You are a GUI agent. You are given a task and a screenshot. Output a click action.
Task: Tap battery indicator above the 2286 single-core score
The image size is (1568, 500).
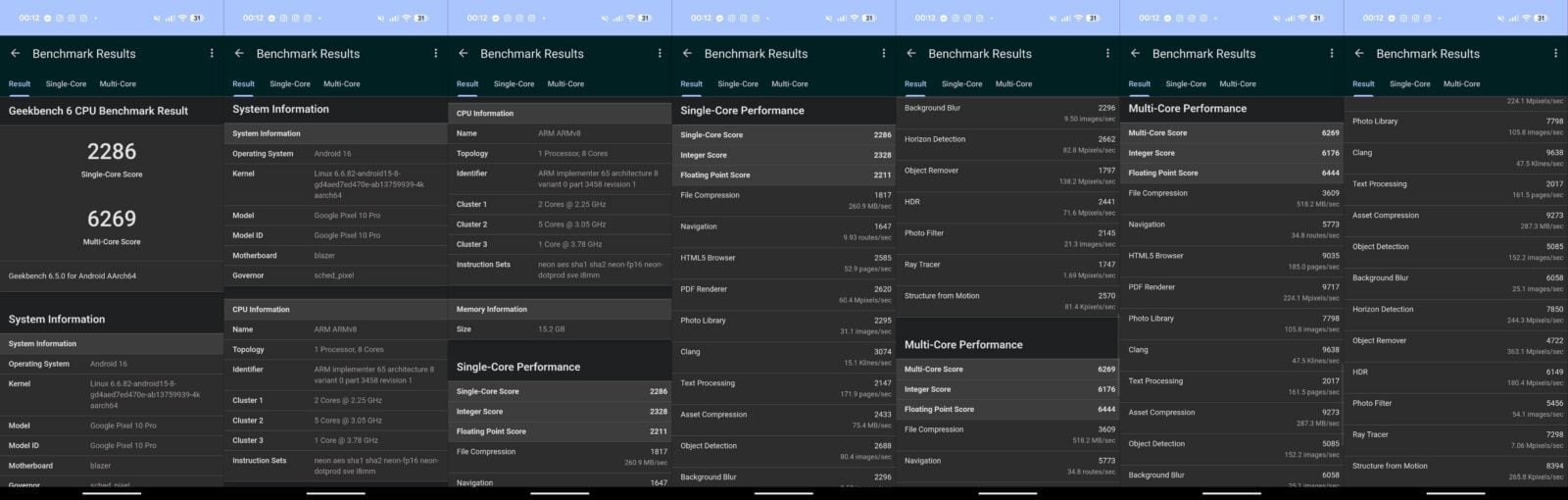pos(197,18)
